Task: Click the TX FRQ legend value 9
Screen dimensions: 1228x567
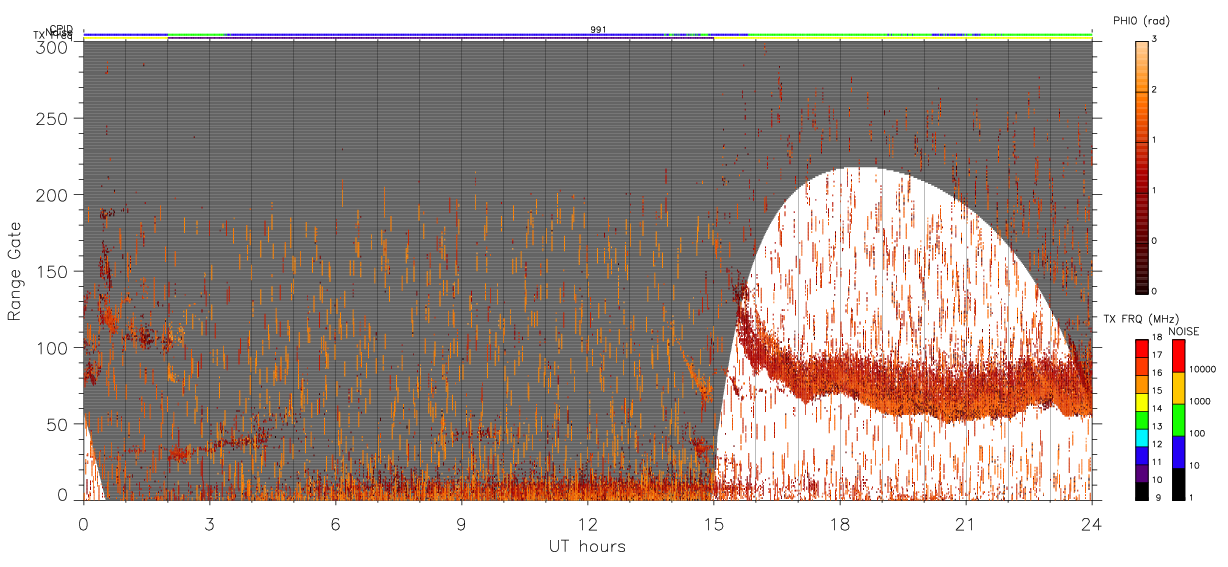Action: point(1156,497)
